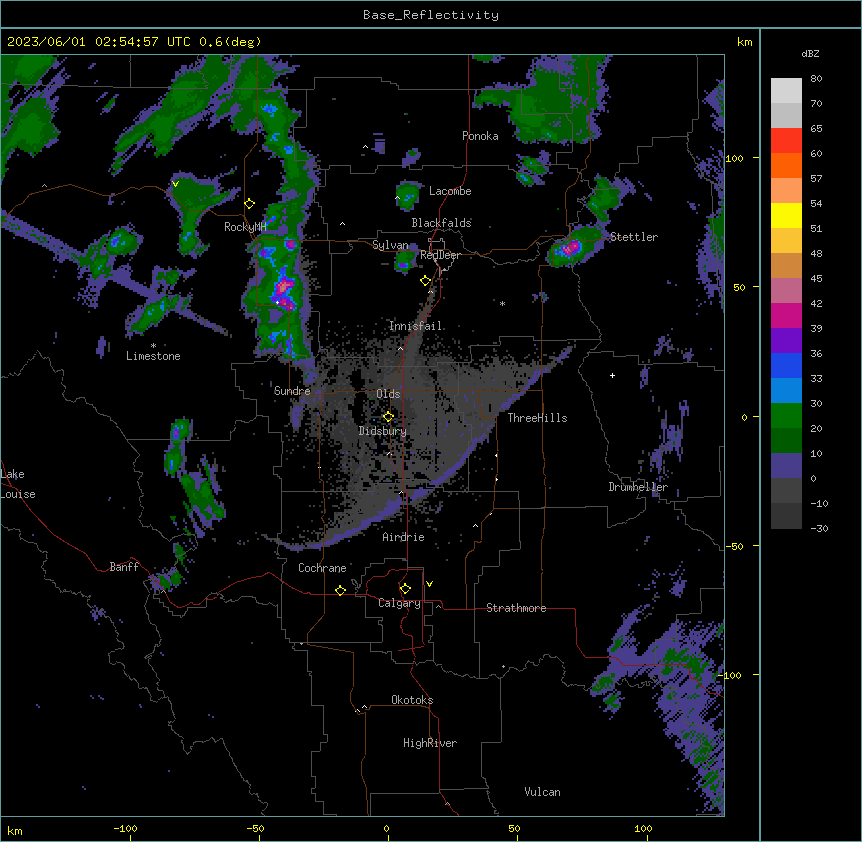
Task: Select the HighRiver town label
Action: [430, 743]
